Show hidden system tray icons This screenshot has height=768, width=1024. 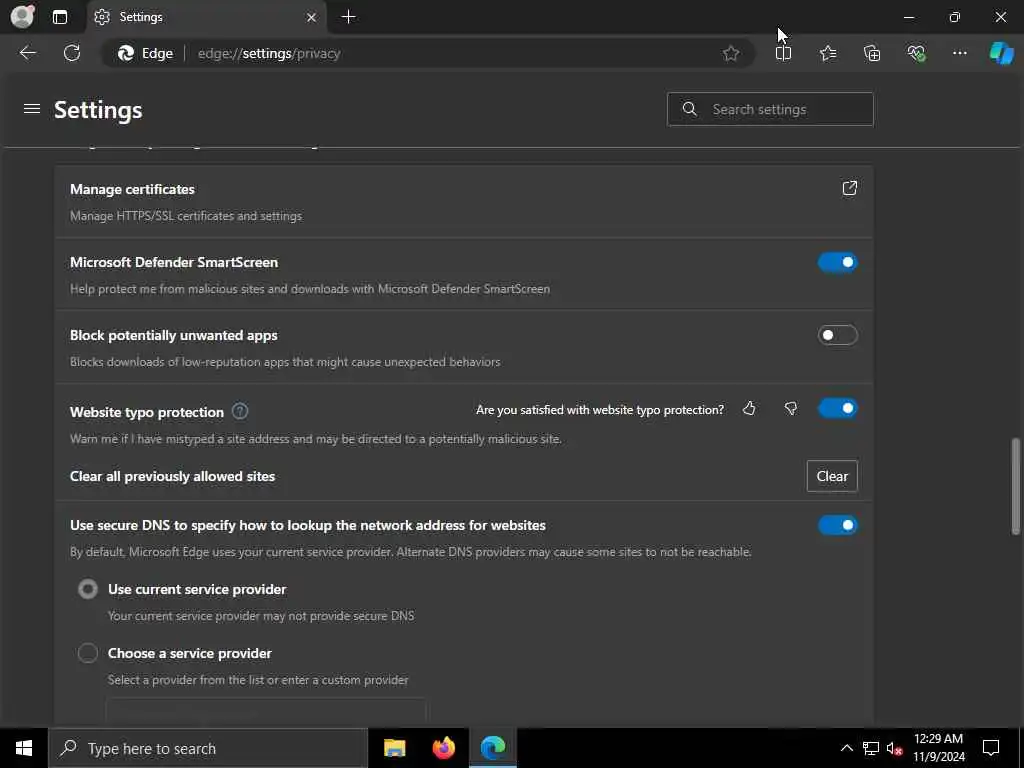(846, 748)
